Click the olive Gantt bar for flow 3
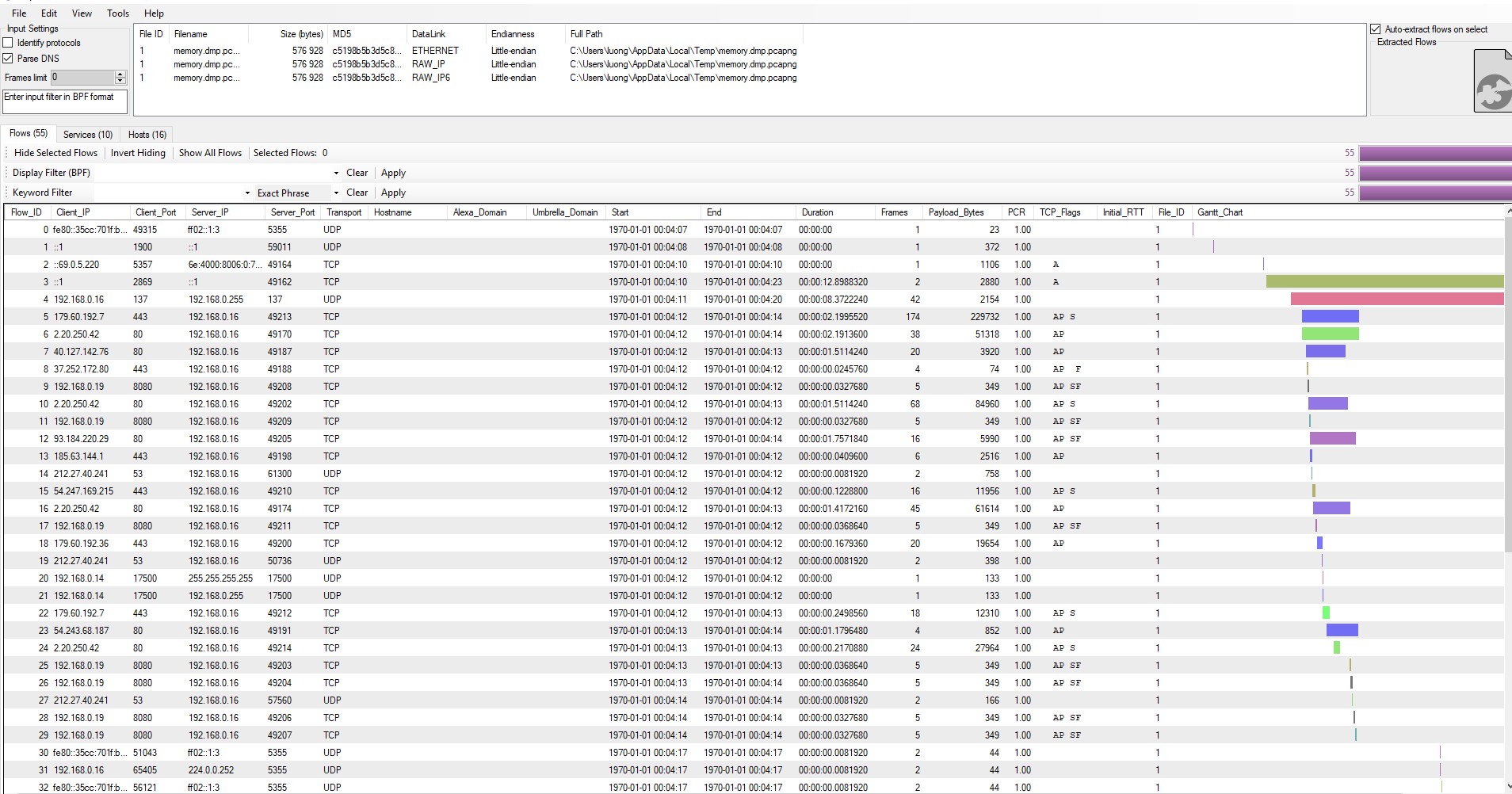 [1384, 282]
